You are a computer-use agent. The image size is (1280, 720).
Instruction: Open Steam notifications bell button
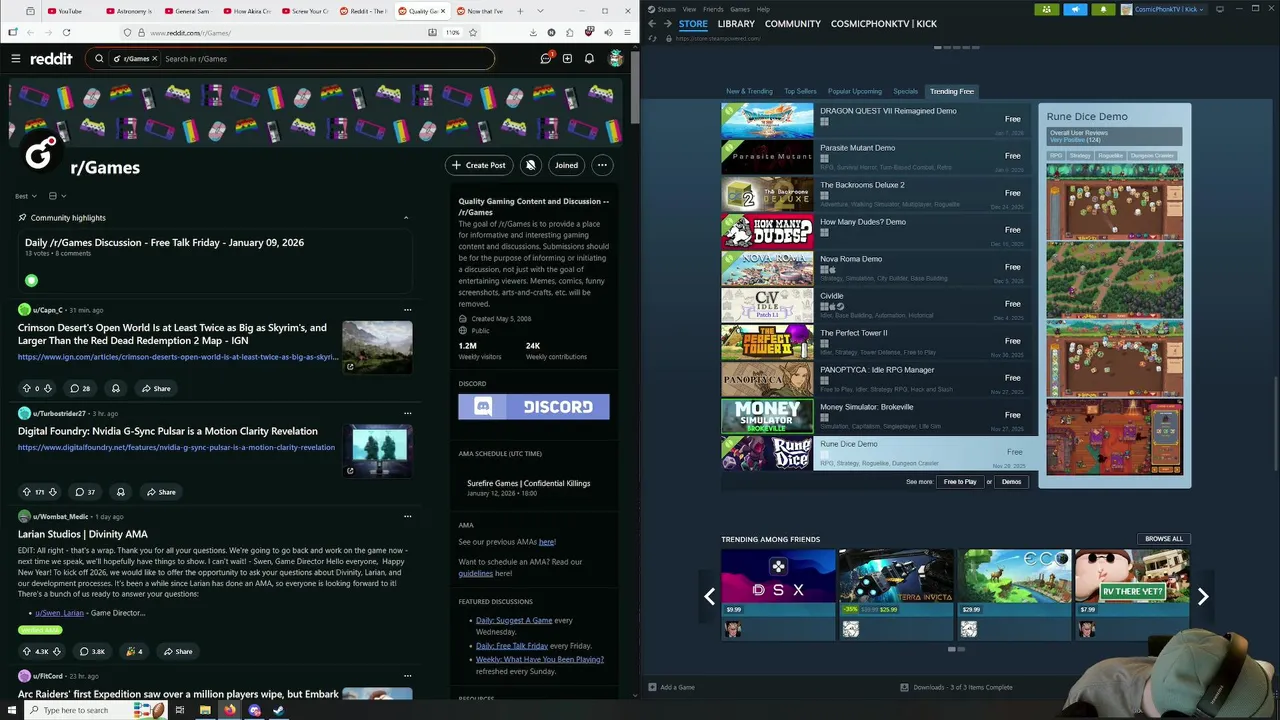tap(1103, 9)
